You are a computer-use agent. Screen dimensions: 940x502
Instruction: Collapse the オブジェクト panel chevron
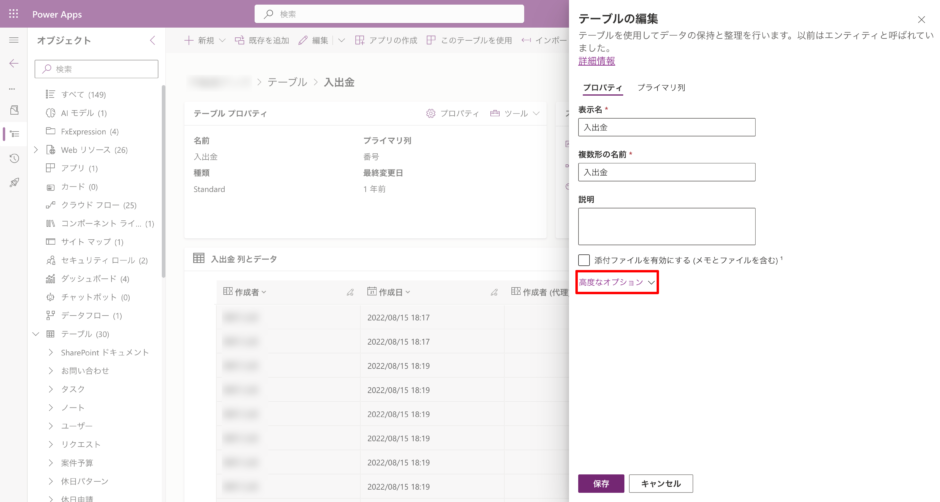[x=152, y=41]
